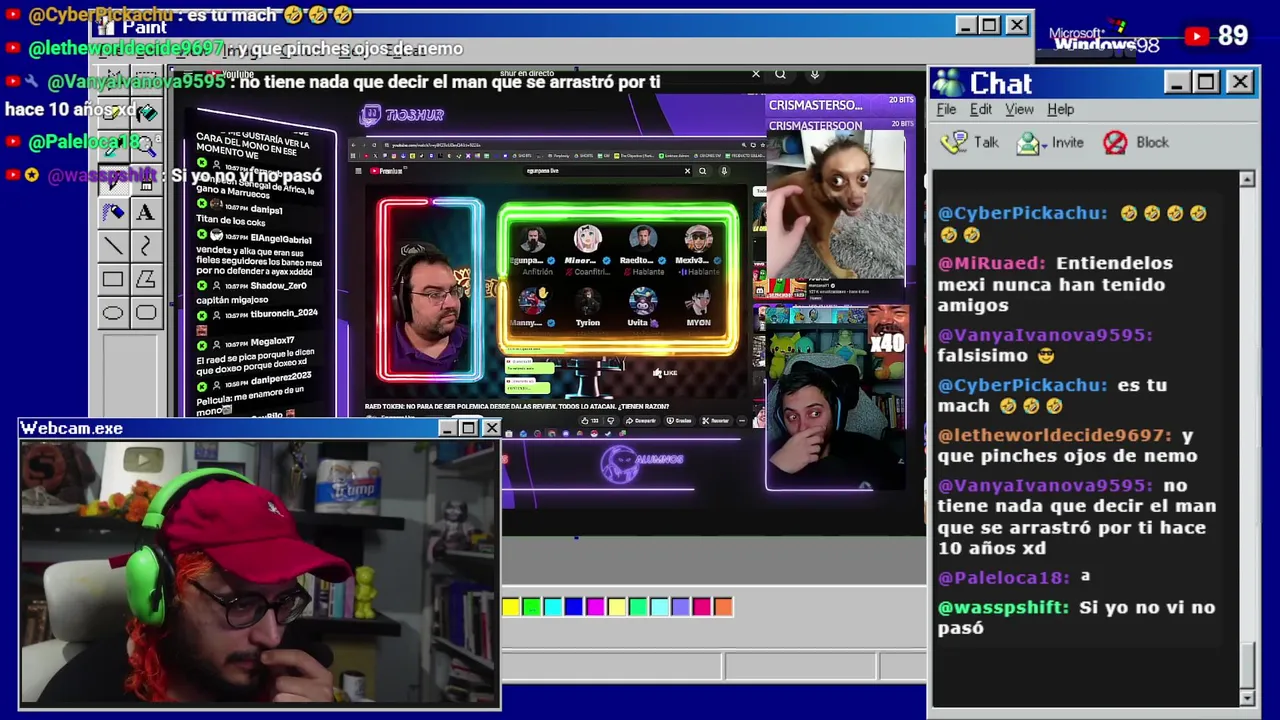Pick the yellow color swatch in Paint palette

511,606
